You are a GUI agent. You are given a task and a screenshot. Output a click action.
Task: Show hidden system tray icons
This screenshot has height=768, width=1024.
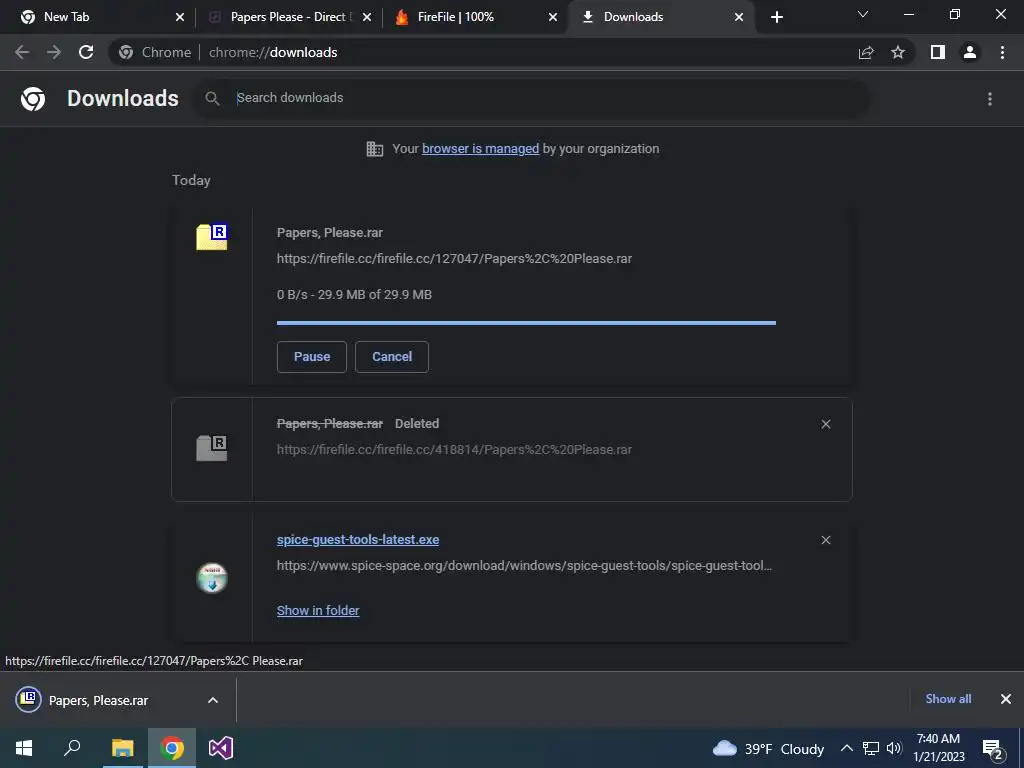[846, 748]
